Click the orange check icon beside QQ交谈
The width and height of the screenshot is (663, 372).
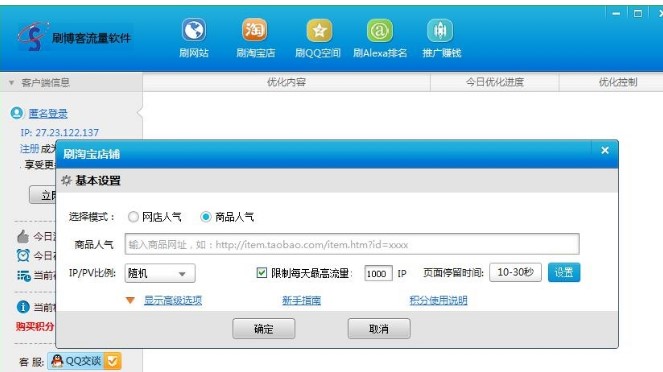[x=113, y=361]
